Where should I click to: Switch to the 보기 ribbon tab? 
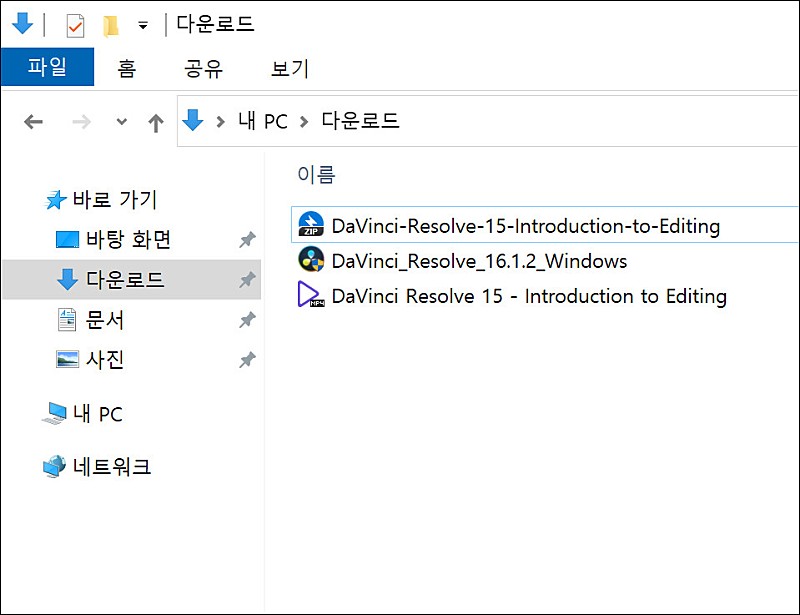click(x=289, y=68)
